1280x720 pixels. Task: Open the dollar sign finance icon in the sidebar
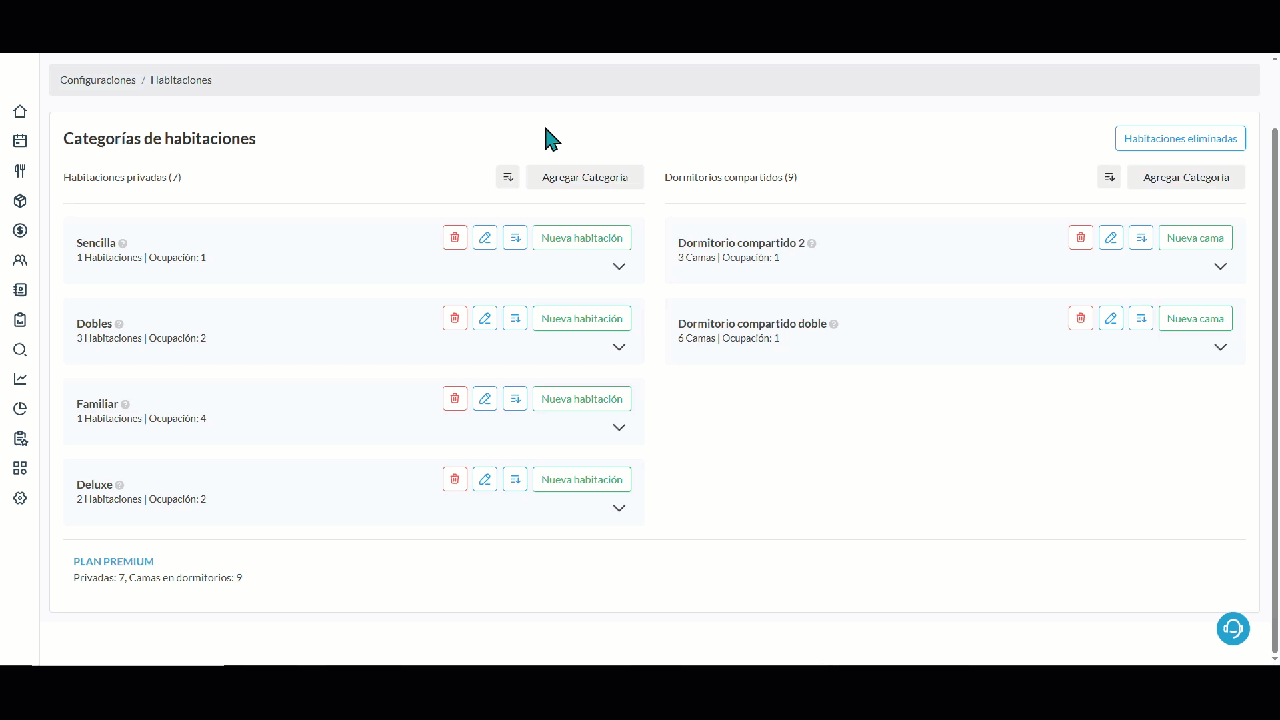[x=20, y=230]
